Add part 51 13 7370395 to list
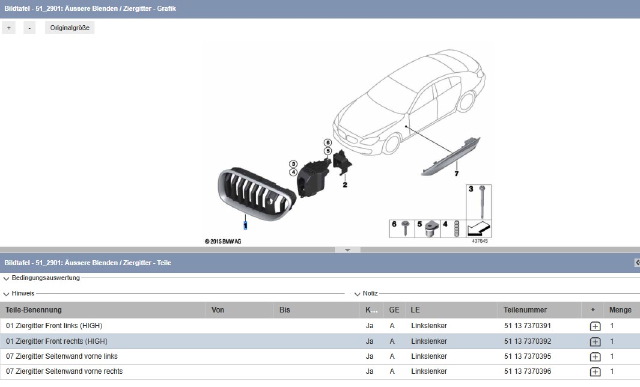 click(x=595, y=357)
